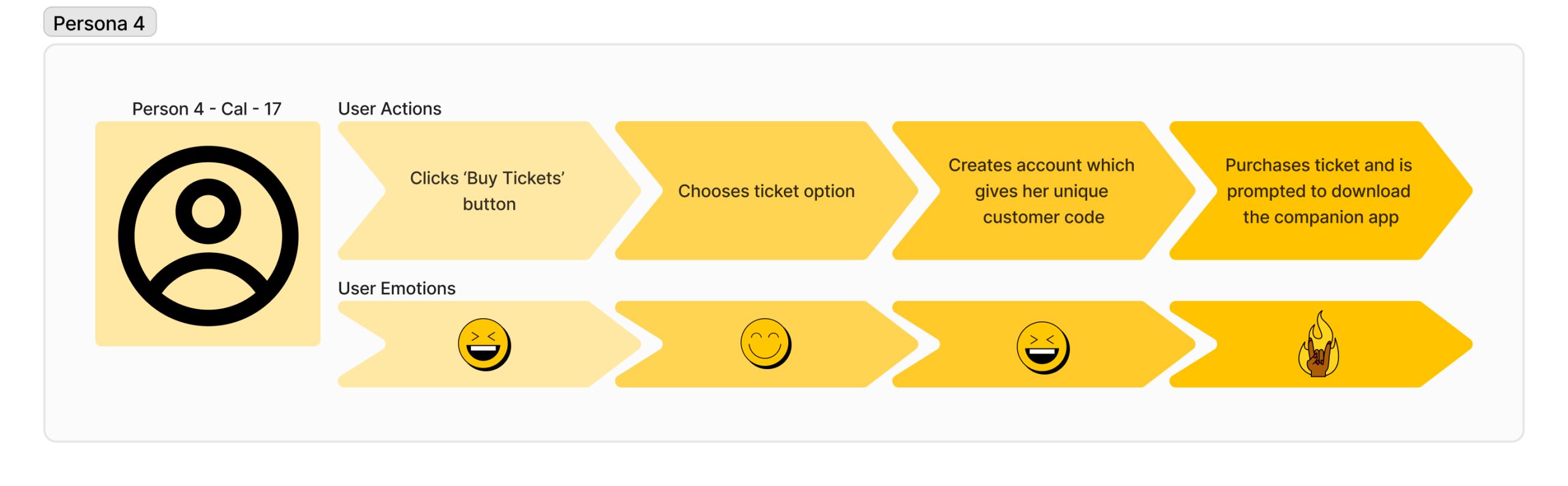This screenshot has height=486, width=1568.
Task: Click the laughing emoji in third emotion arrow
Action: click(x=1042, y=347)
